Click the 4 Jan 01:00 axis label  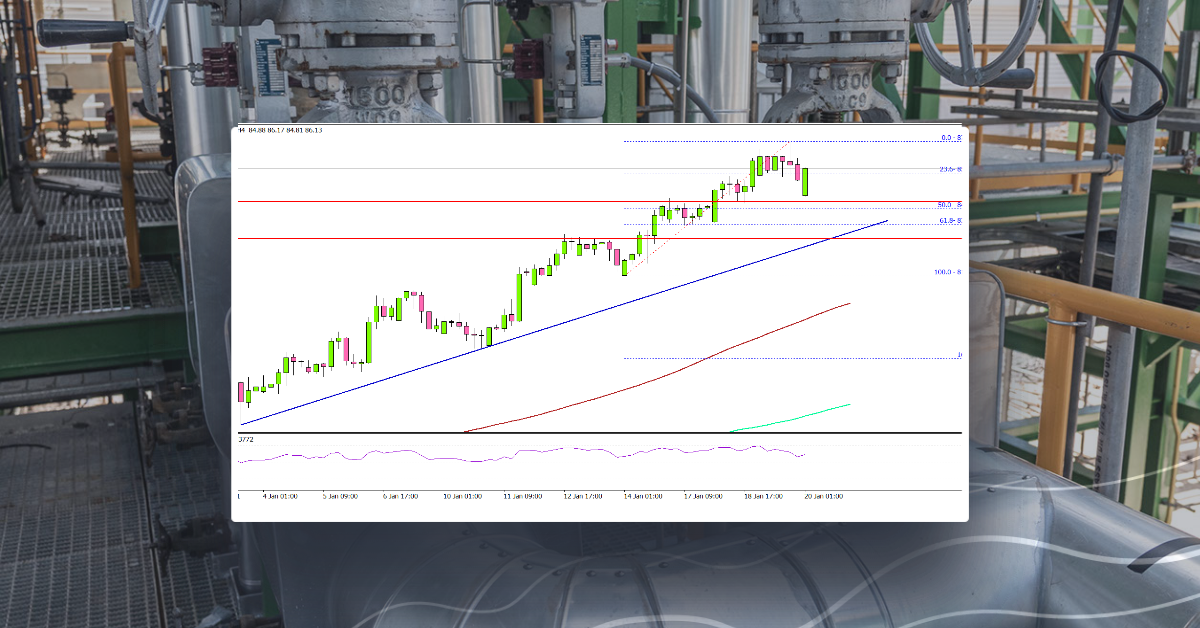tap(283, 493)
